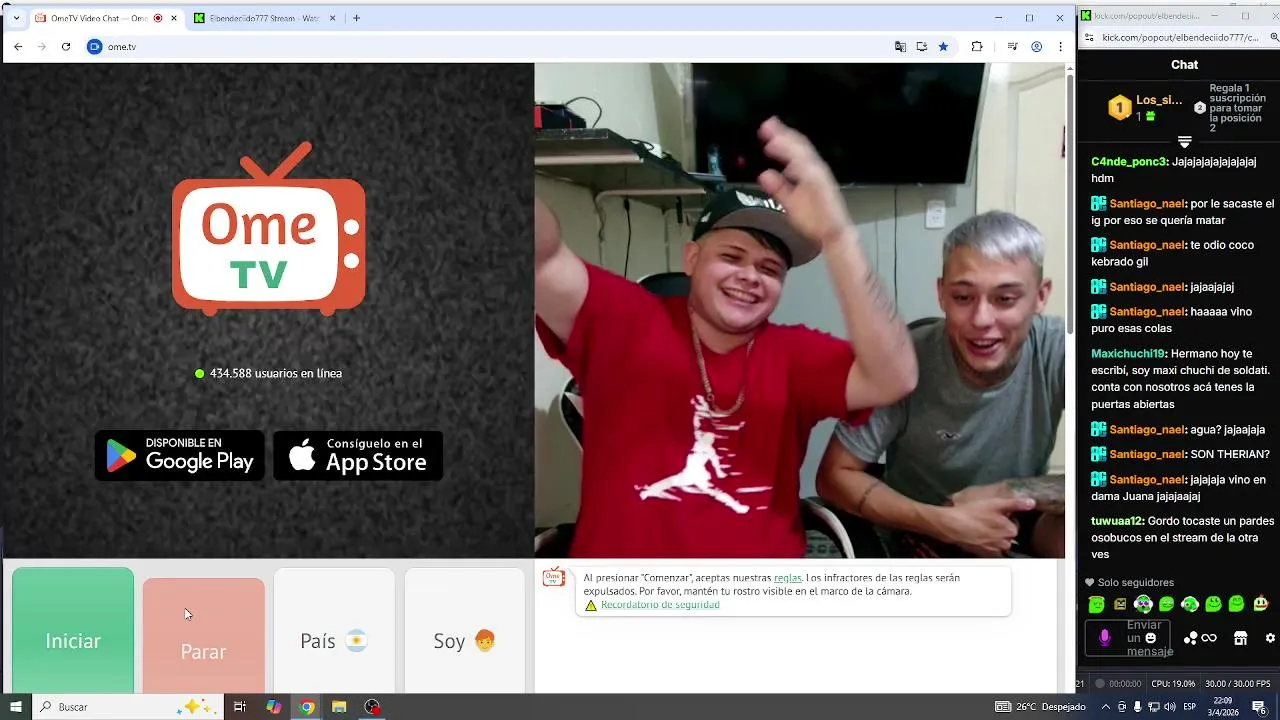
Task: Open the OBS Studio taskbar icon
Action: (x=373, y=707)
